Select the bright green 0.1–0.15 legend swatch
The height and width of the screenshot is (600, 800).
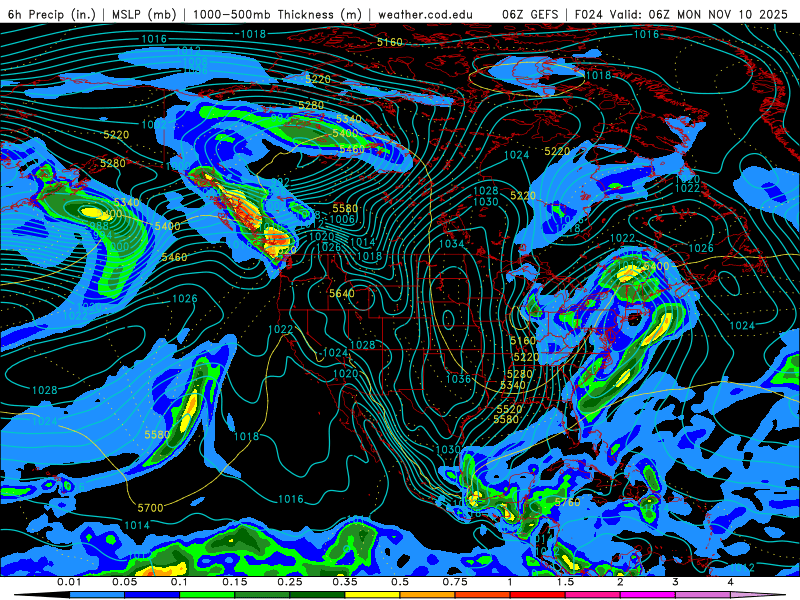click(207, 595)
